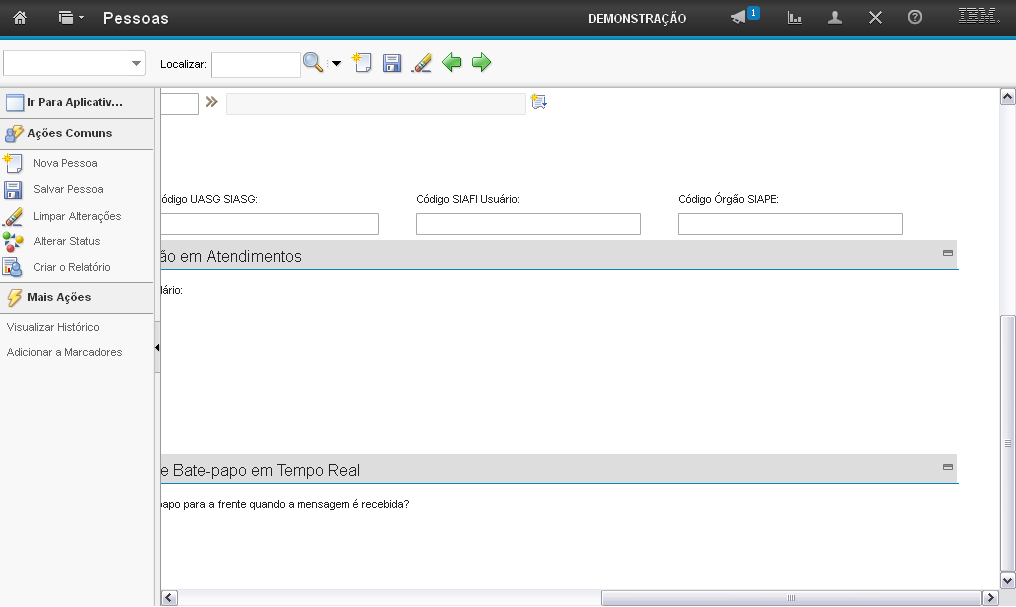
Task: Click the help question mark icon
Action: [x=914, y=18]
